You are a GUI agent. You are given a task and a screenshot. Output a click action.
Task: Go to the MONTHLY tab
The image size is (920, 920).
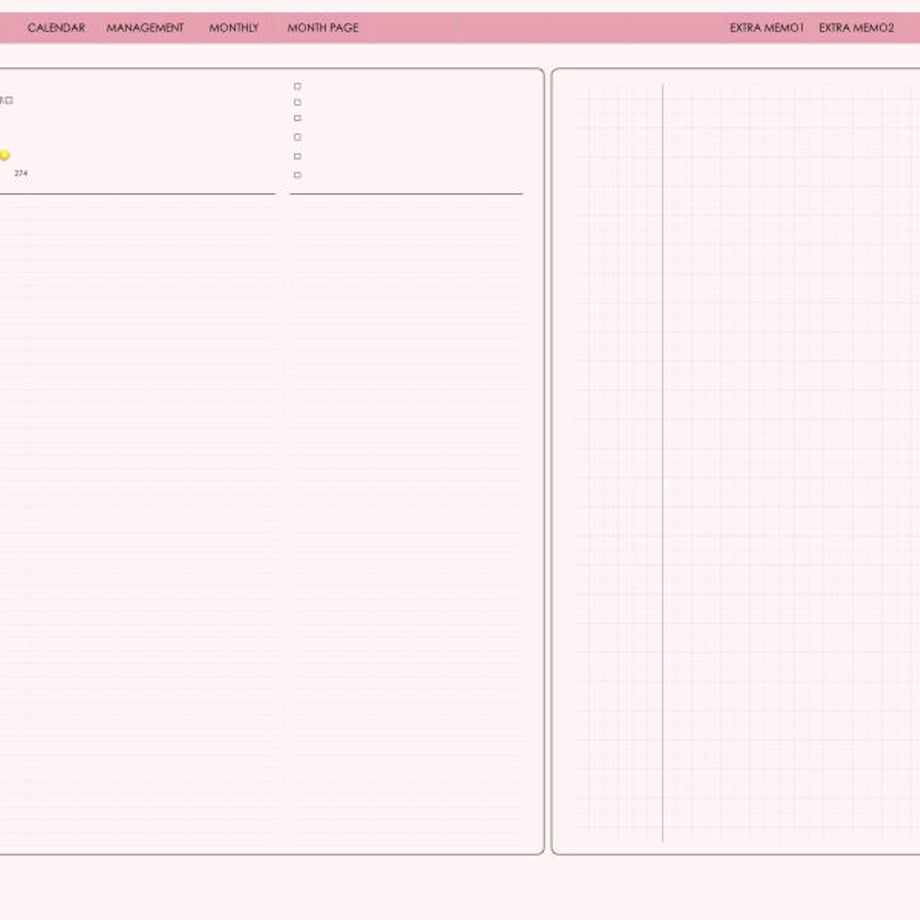234,28
